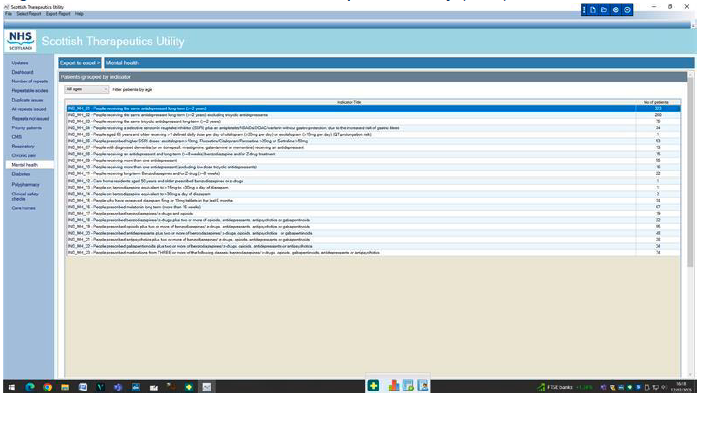728x434 pixels.
Task: Click No of patients column header
Action: (657, 102)
